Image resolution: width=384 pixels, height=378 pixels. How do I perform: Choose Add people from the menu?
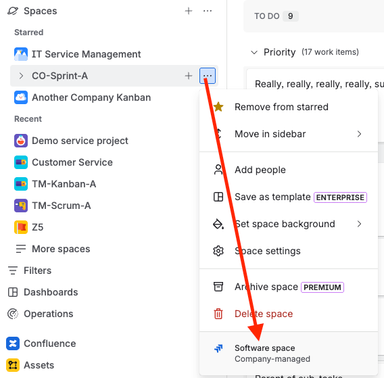point(289,170)
